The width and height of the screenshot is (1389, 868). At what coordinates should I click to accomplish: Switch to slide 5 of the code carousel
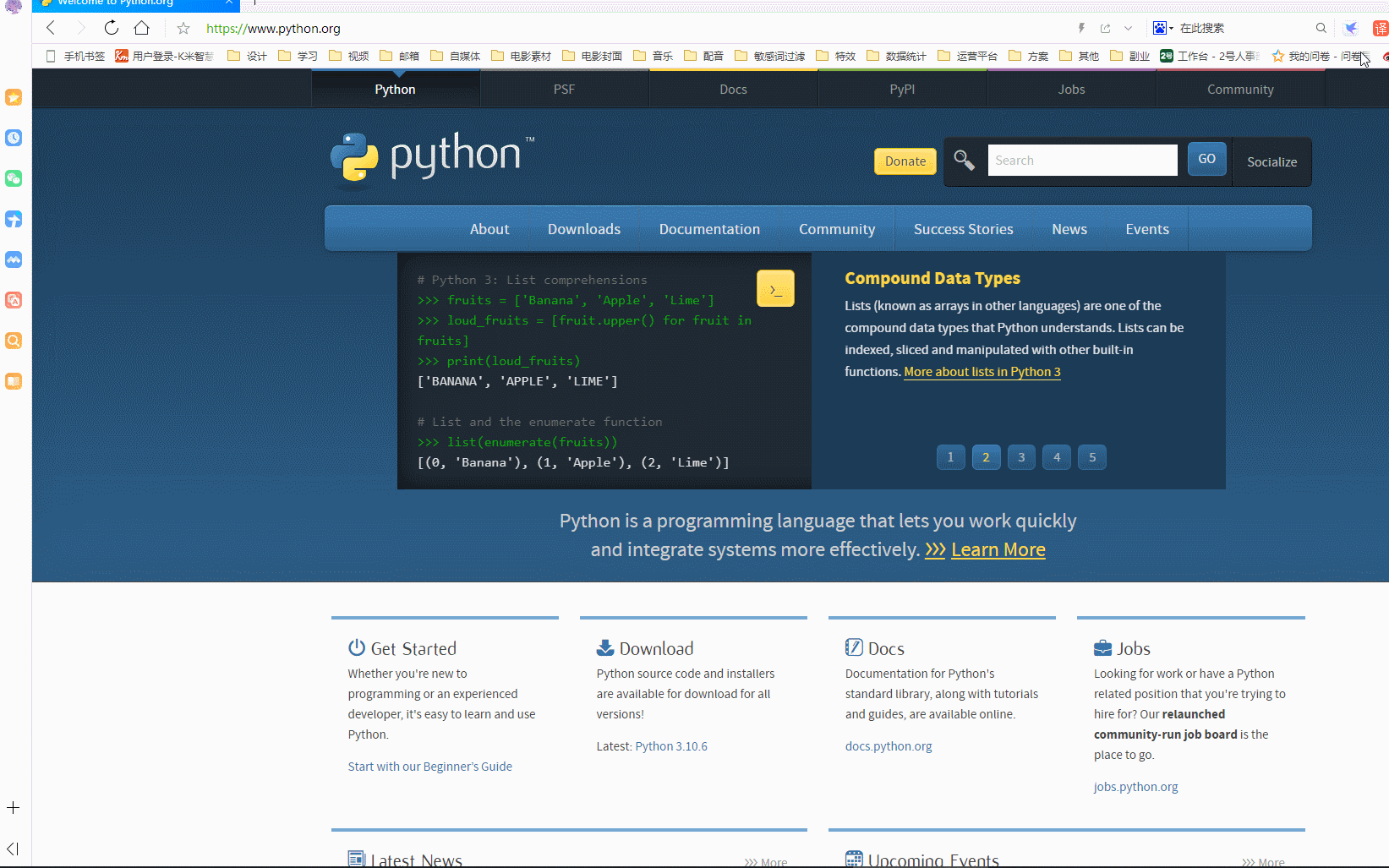pos(1092,457)
